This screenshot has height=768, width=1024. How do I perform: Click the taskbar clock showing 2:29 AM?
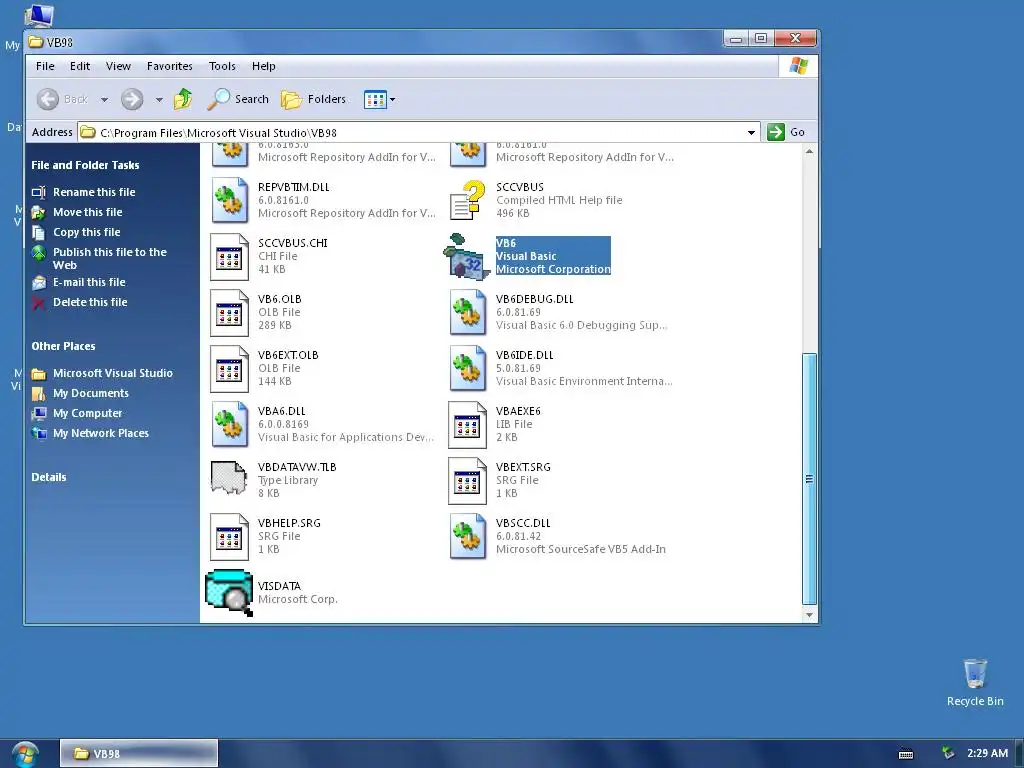tap(987, 754)
